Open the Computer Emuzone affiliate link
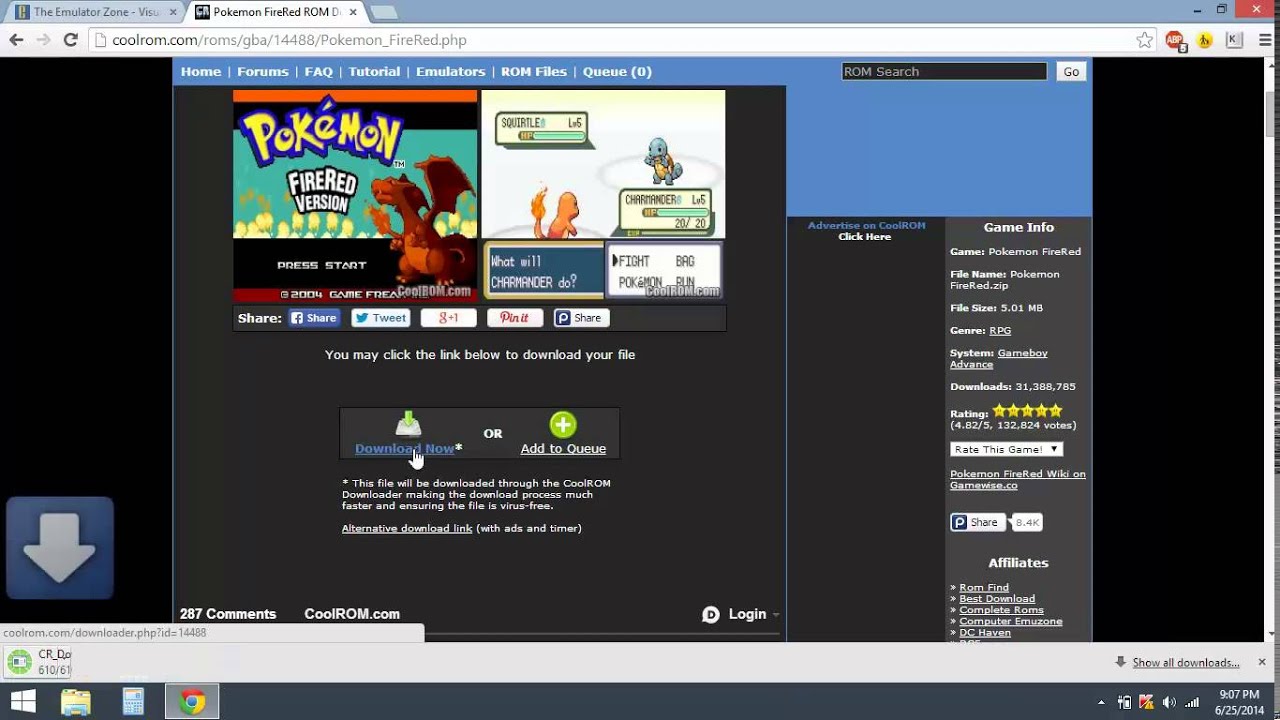This screenshot has height=720, width=1280. coord(1011,621)
